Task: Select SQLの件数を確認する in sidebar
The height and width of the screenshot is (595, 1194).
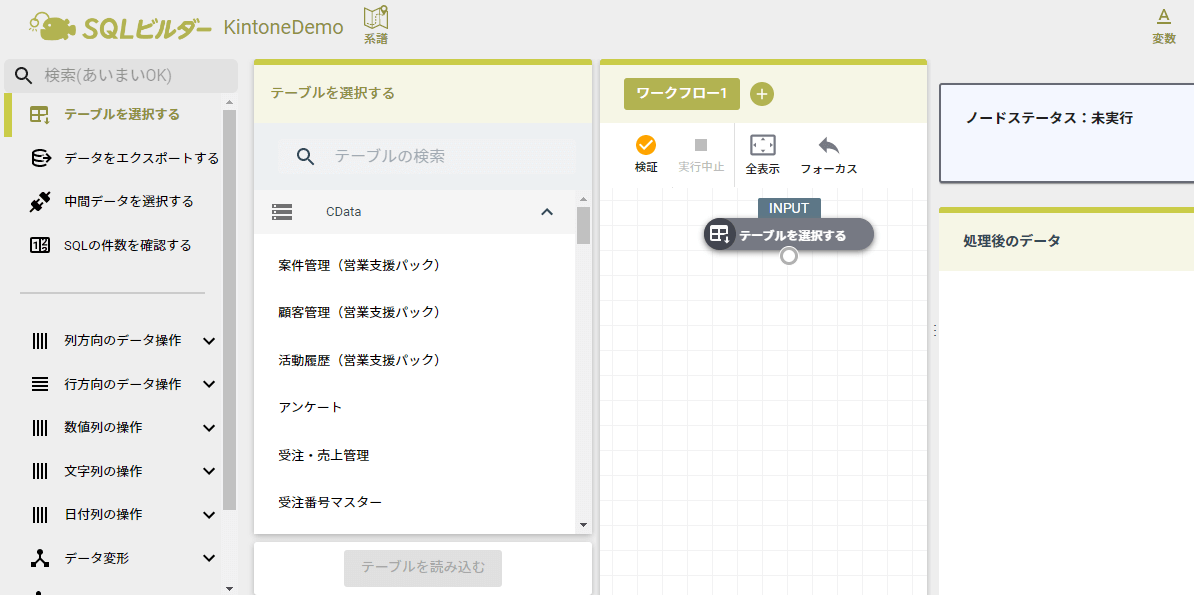Action: click(x=114, y=245)
